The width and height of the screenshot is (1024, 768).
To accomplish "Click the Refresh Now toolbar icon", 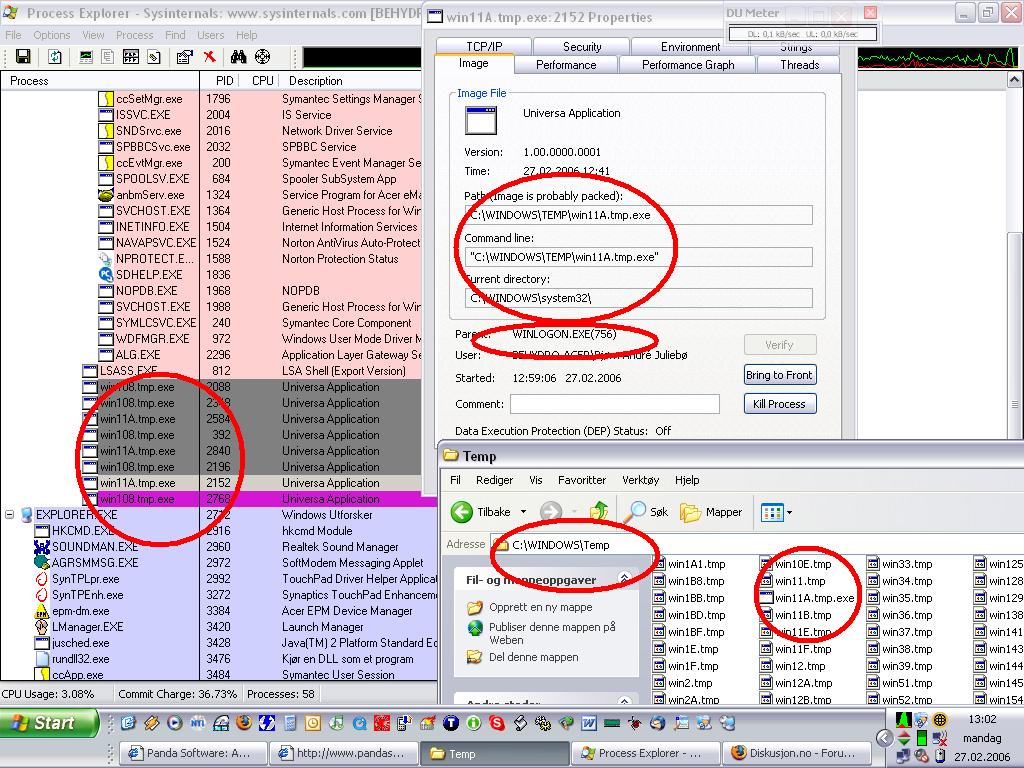I will click(55, 57).
